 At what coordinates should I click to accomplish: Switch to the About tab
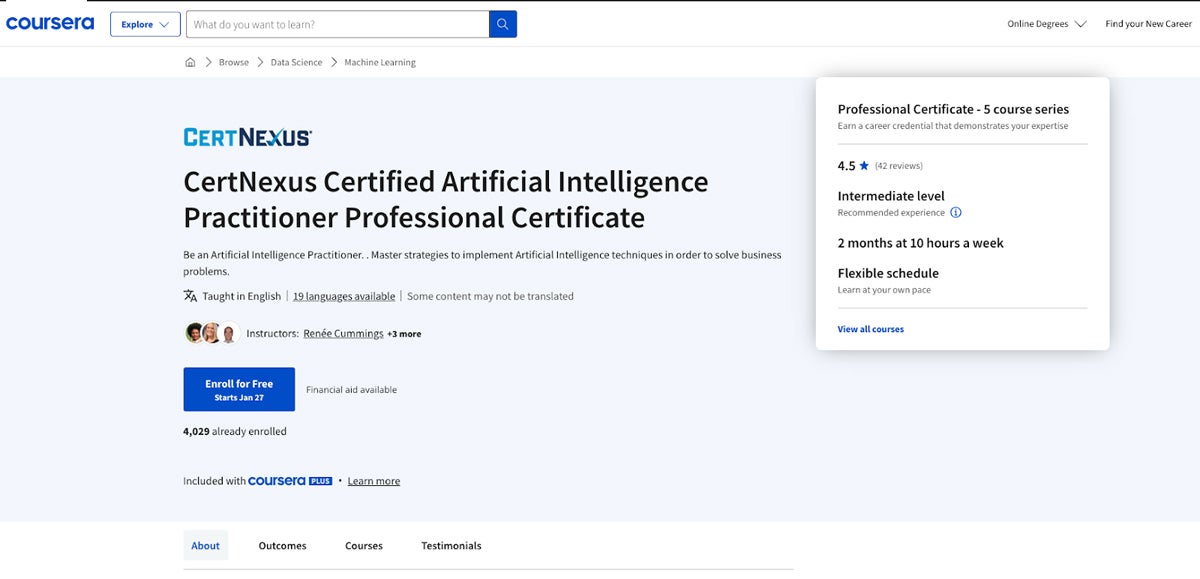(206, 545)
